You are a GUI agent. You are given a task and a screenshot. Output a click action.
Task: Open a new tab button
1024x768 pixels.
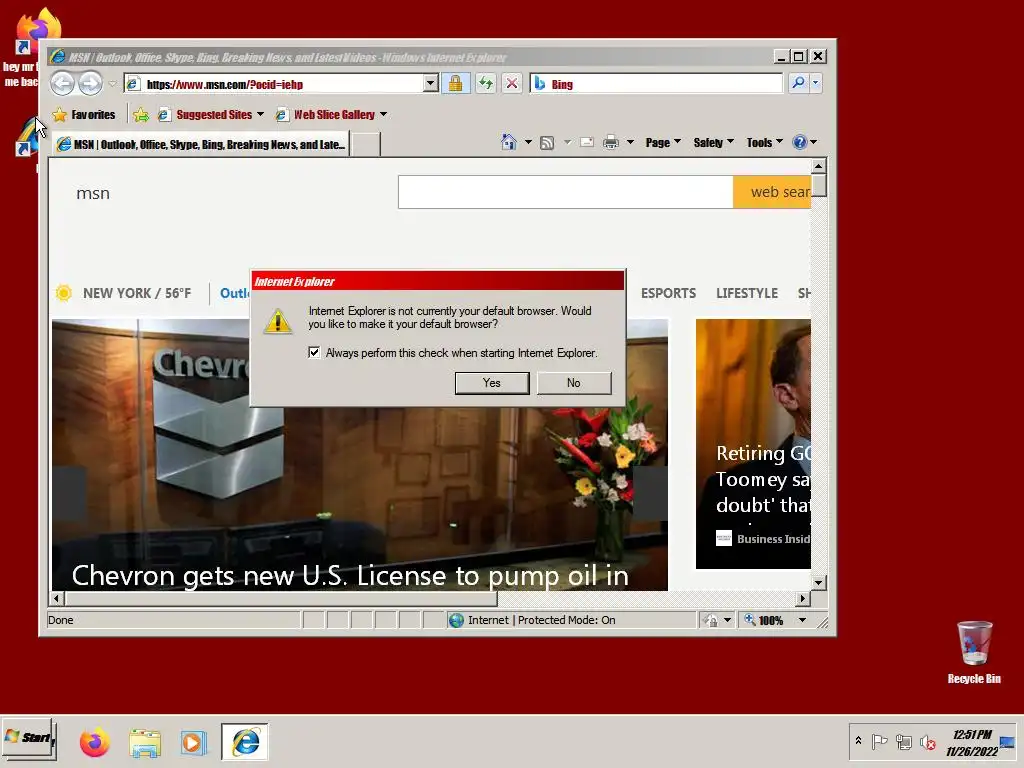(366, 144)
